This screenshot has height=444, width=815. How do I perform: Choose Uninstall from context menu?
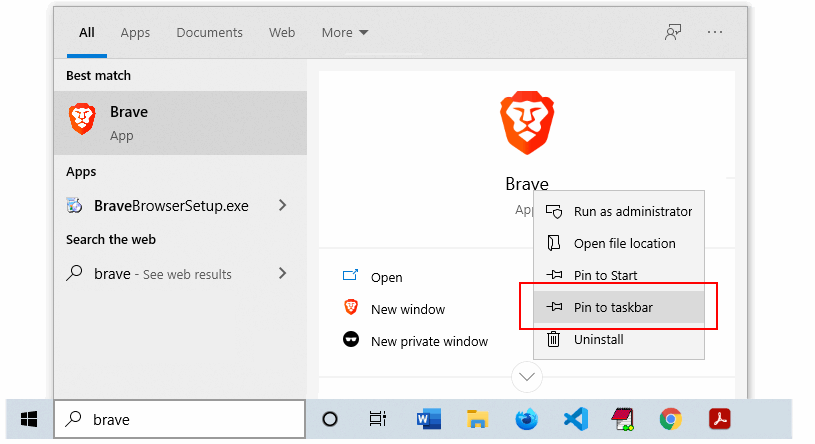point(619,339)
